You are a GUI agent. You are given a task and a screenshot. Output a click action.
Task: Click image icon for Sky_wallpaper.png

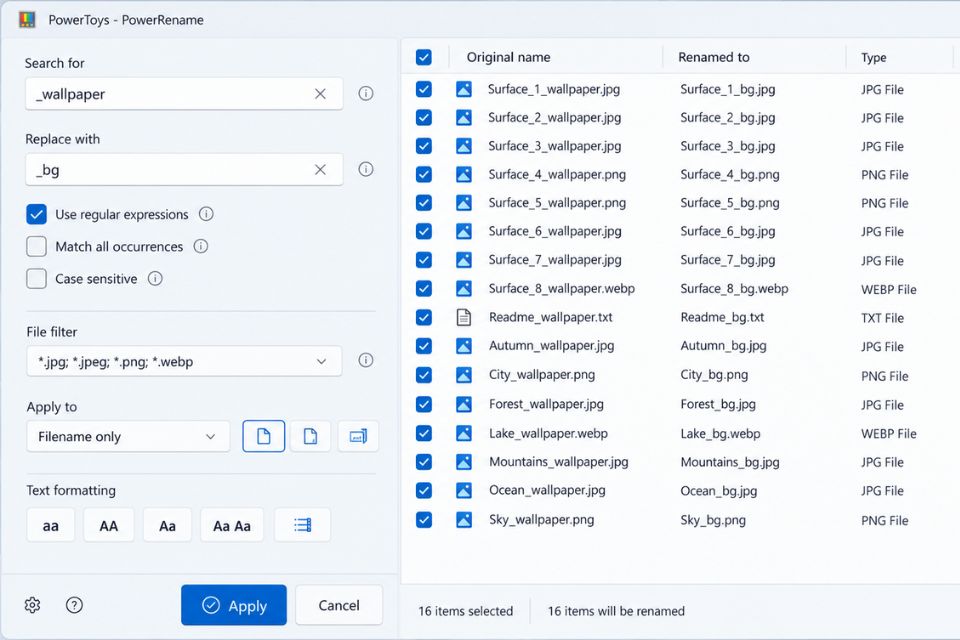(464, 520)
